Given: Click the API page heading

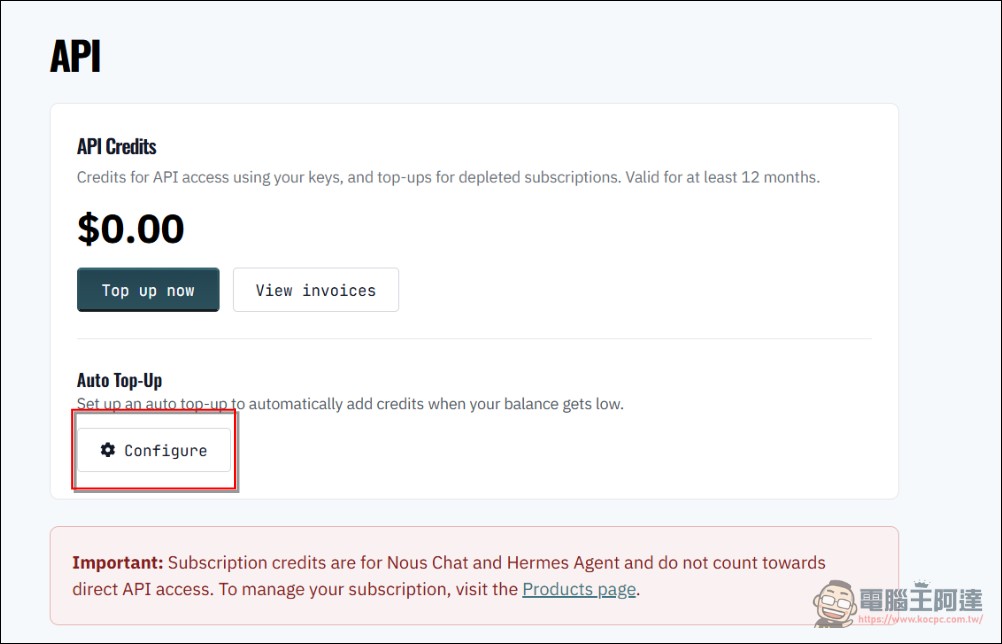Looking at the screenshot, I should 75,56.
